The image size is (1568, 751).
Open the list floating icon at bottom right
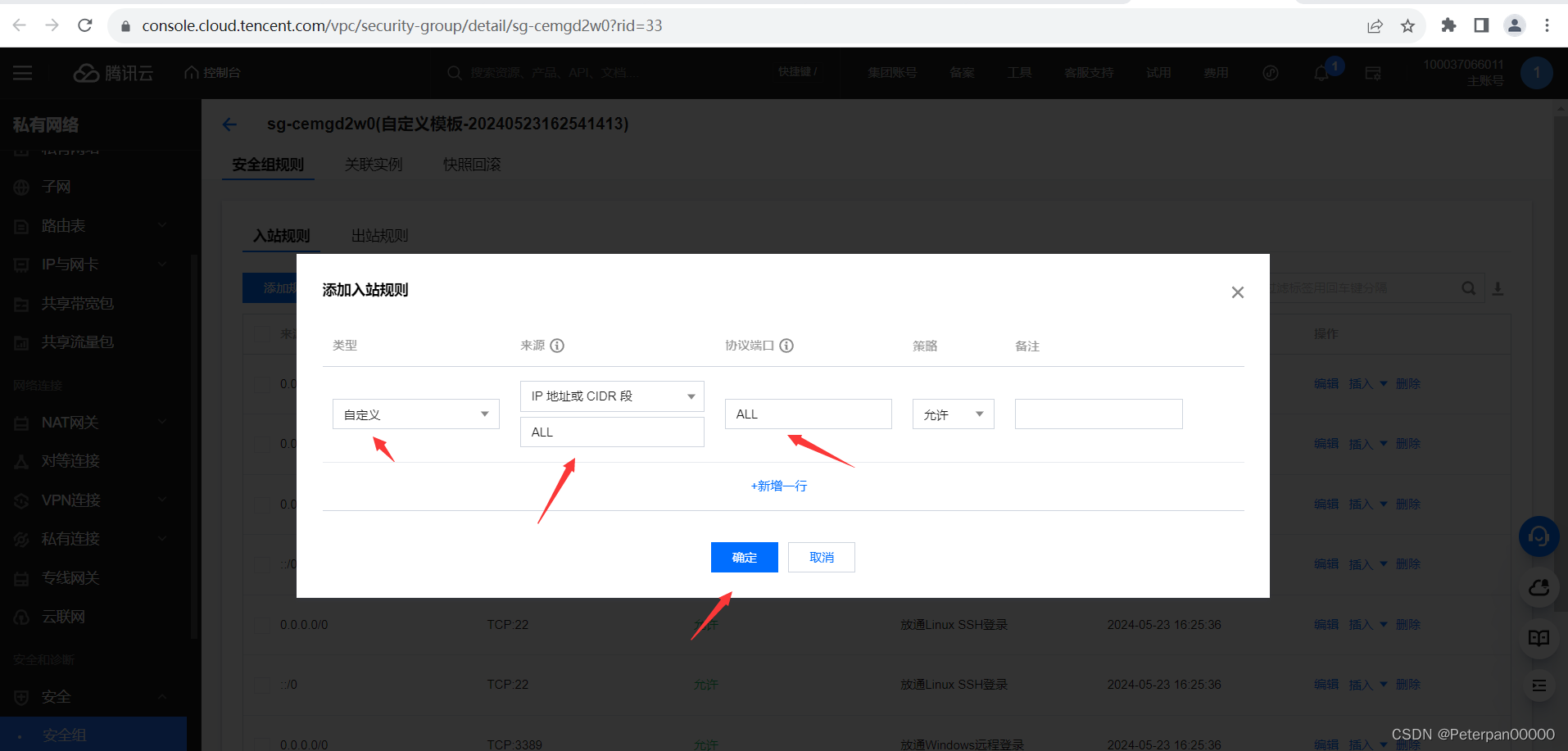(x=1539, y=685)
